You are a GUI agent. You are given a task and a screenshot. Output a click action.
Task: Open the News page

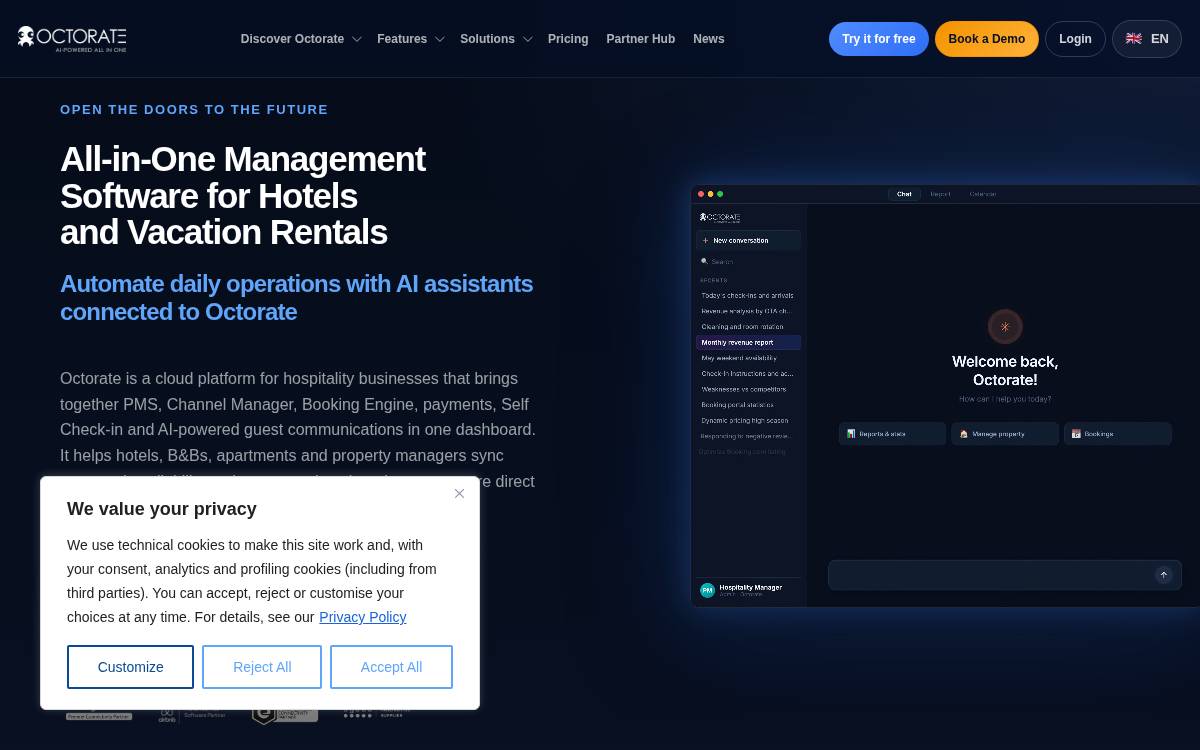pos(708,39)
